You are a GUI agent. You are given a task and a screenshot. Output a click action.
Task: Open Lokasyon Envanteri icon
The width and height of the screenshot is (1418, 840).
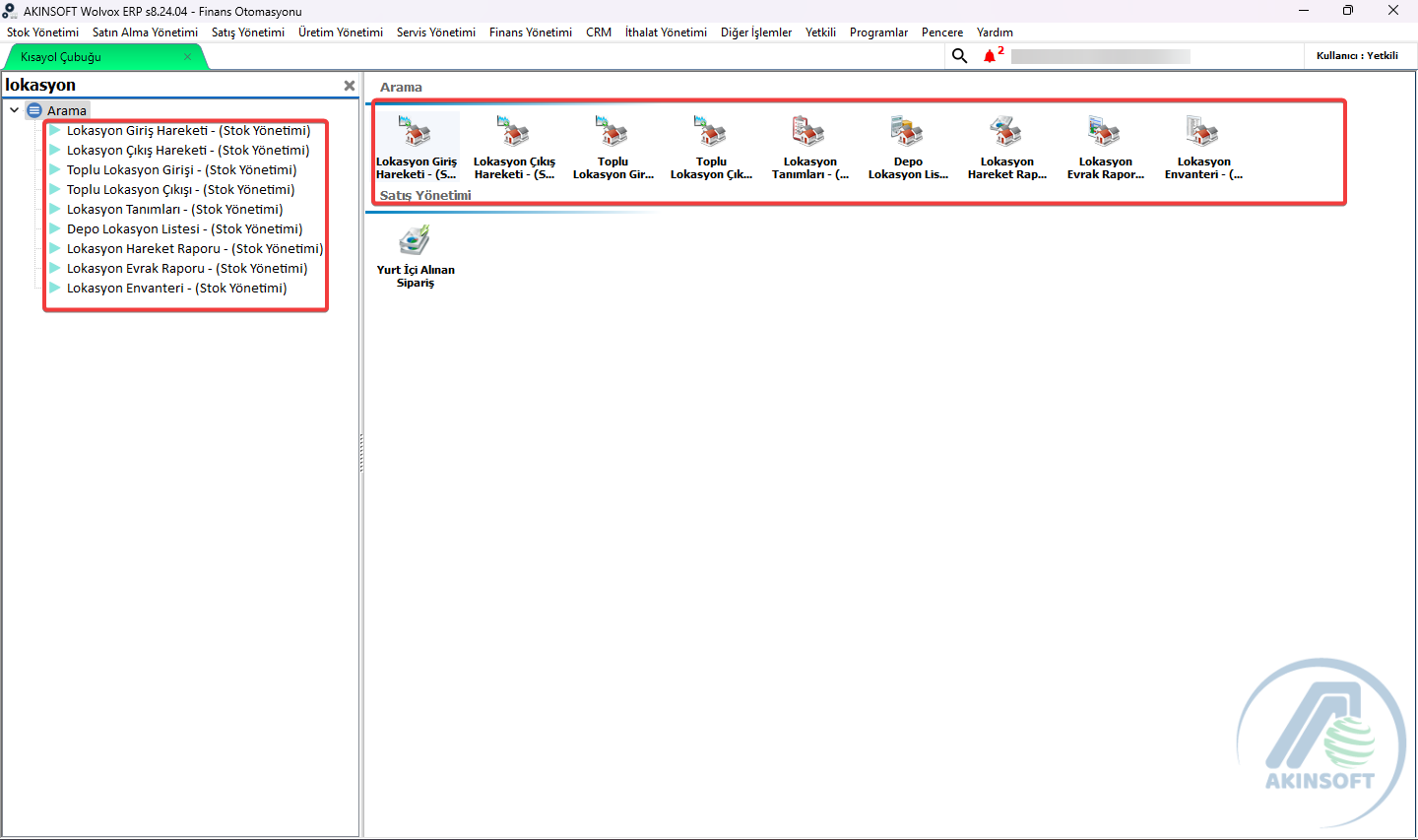click(1203, 147)
